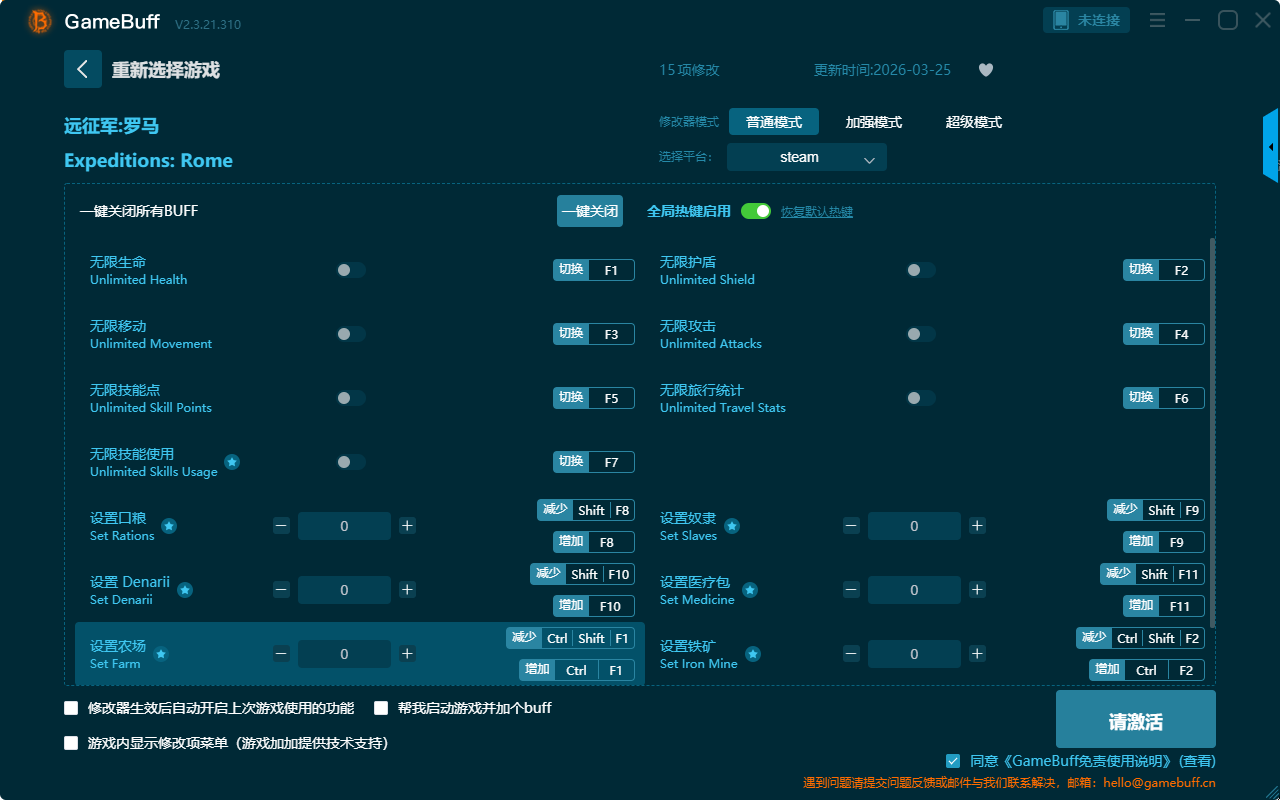Click the plus icon for Set Denarii
The width and height of the screenshot is (1280, 800).
[x=407, y=590]
